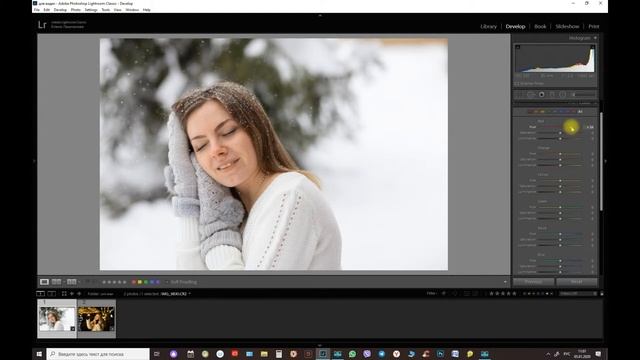
Task: Switch to the Library module
Action: (x=489, y=27)
